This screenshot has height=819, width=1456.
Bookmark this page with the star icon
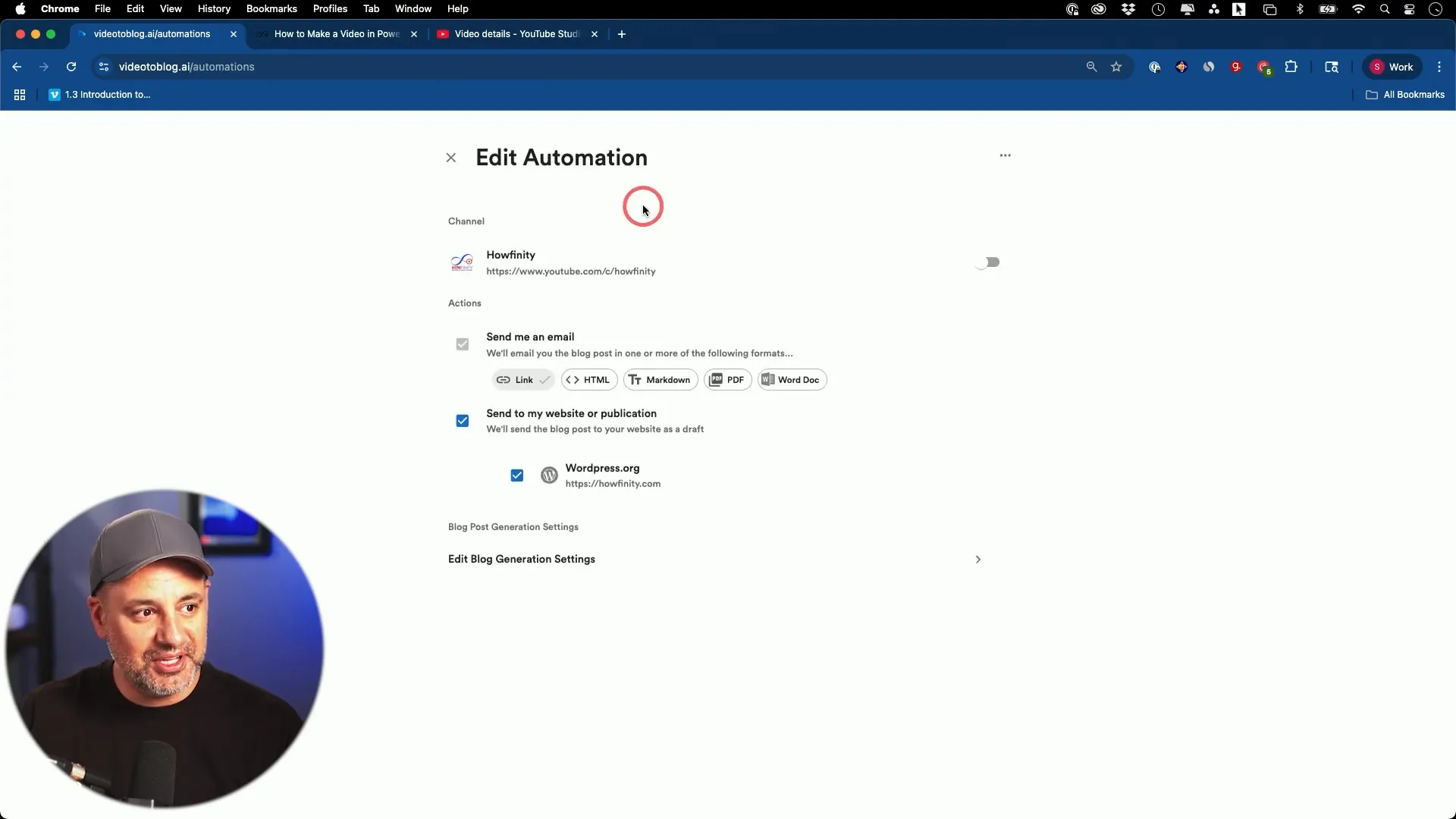1116,67
